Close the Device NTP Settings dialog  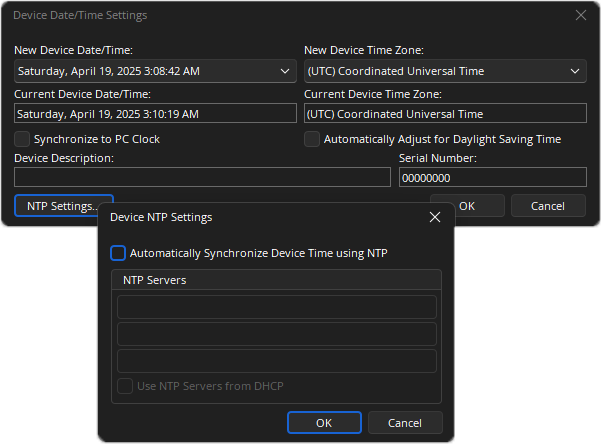(435, 216)
